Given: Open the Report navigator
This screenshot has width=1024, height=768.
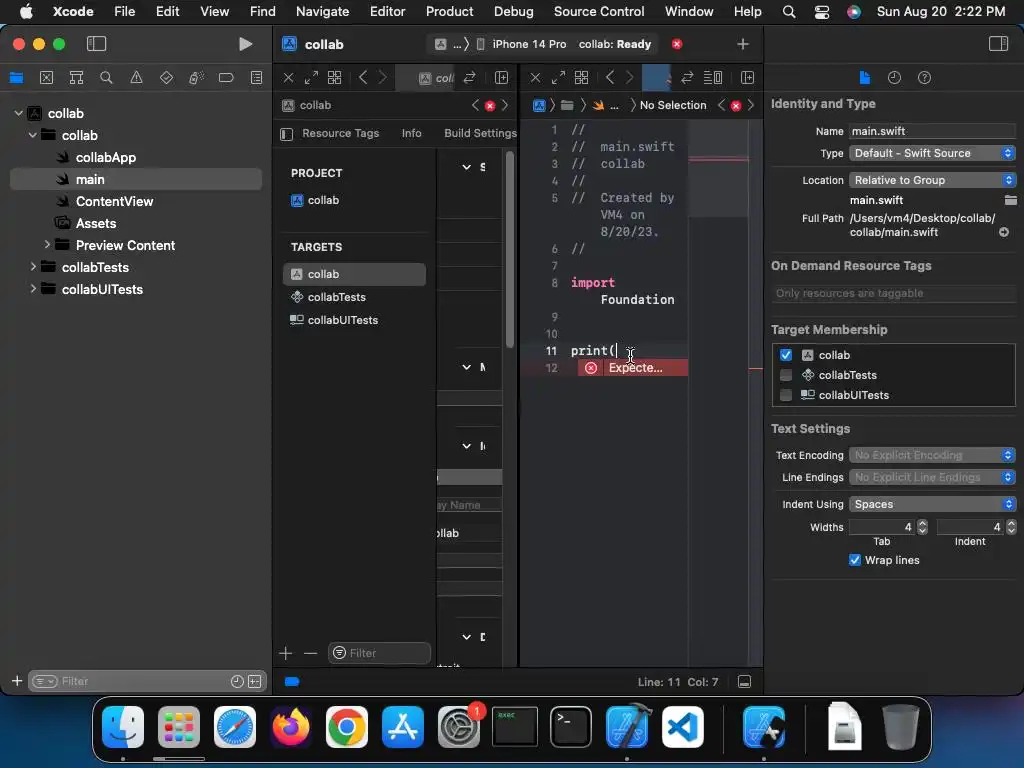Looking at the screenshot, I should (x=257, y=78).
